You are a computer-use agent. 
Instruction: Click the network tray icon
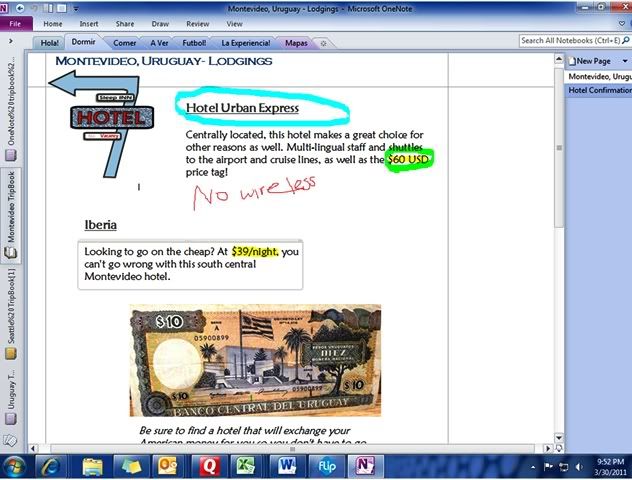[x=564, y=467]
